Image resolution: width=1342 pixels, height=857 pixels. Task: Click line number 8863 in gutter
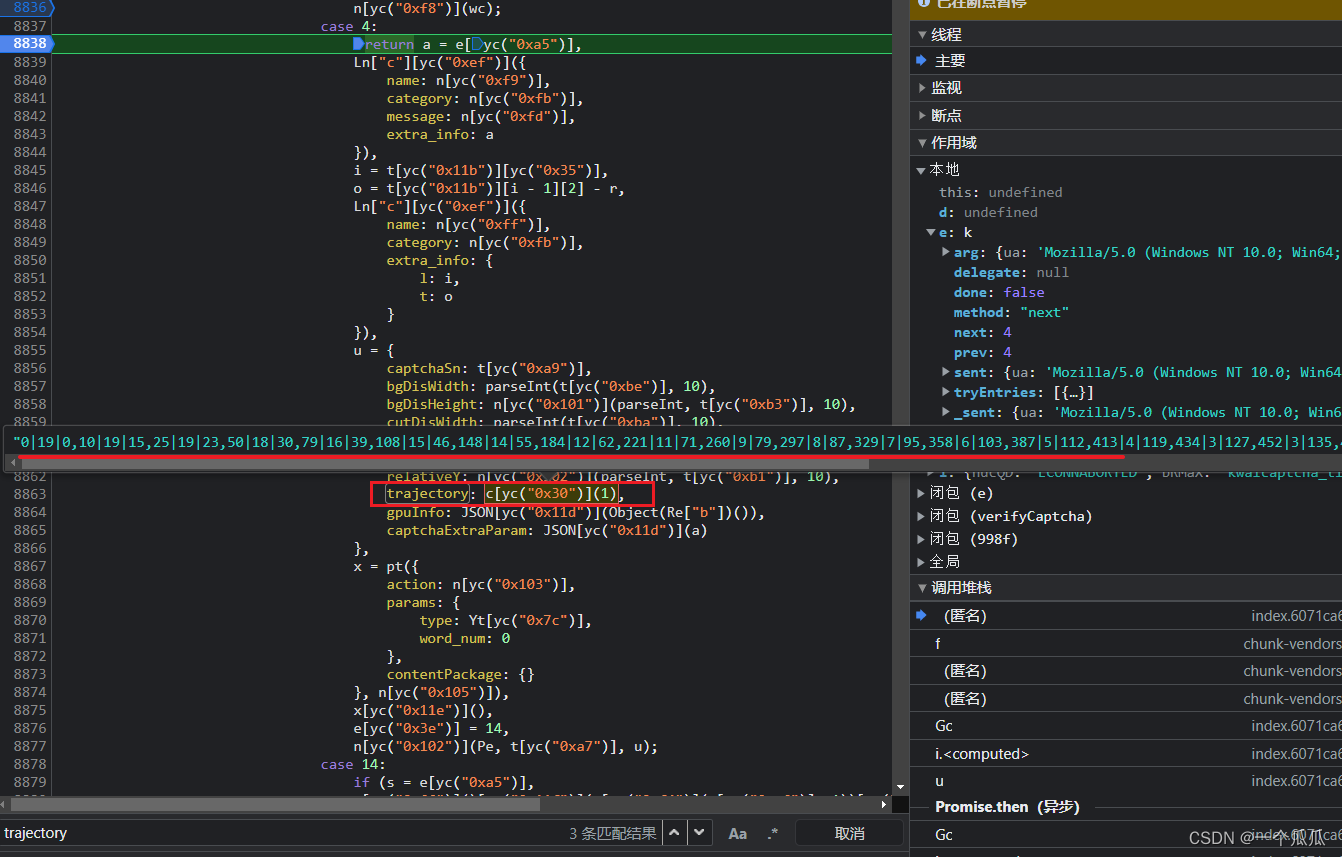pyautogui.click(x=29, y=494)
